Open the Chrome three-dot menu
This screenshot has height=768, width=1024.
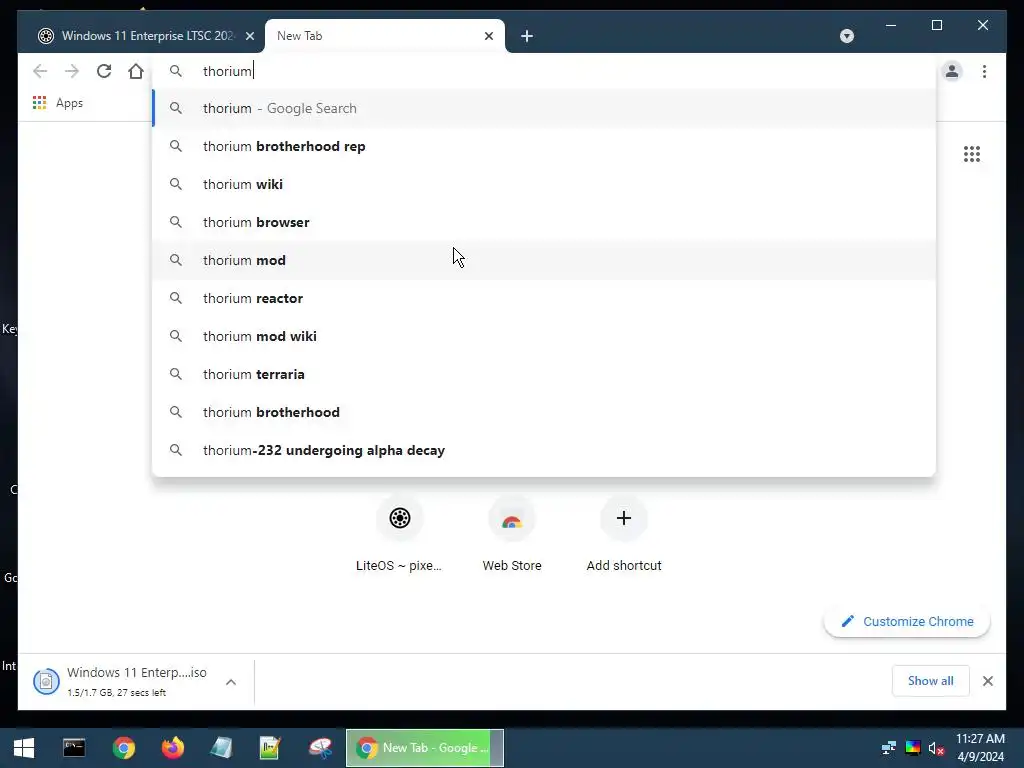pyautogui.click(x=984, y=71)
